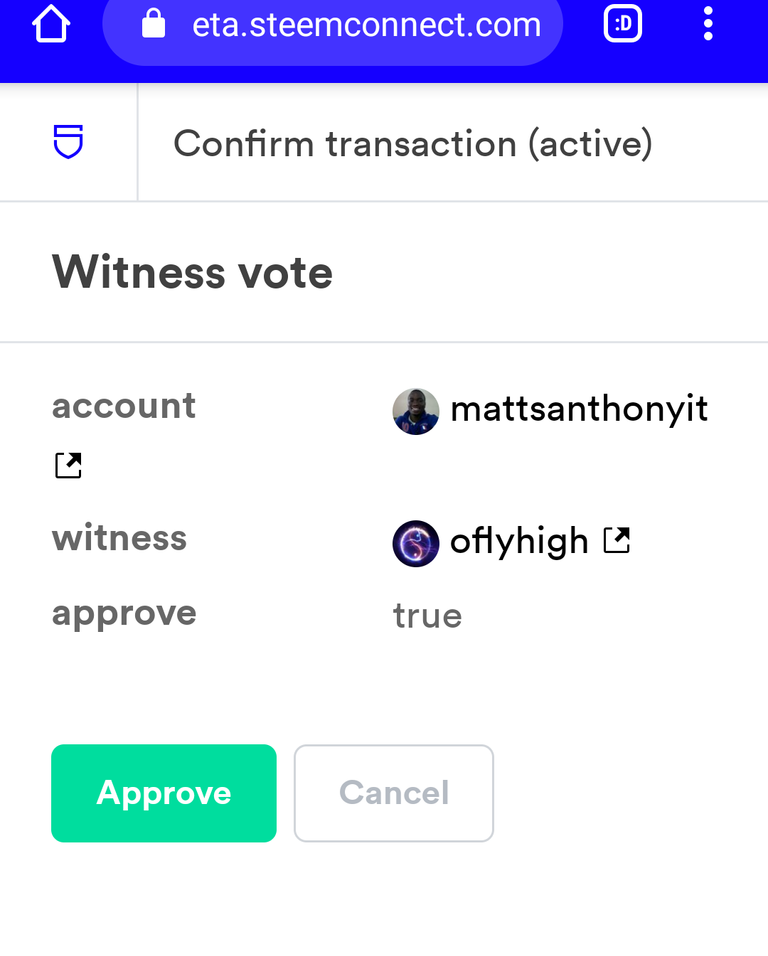Click the Witness vote heading

[192, 272]
